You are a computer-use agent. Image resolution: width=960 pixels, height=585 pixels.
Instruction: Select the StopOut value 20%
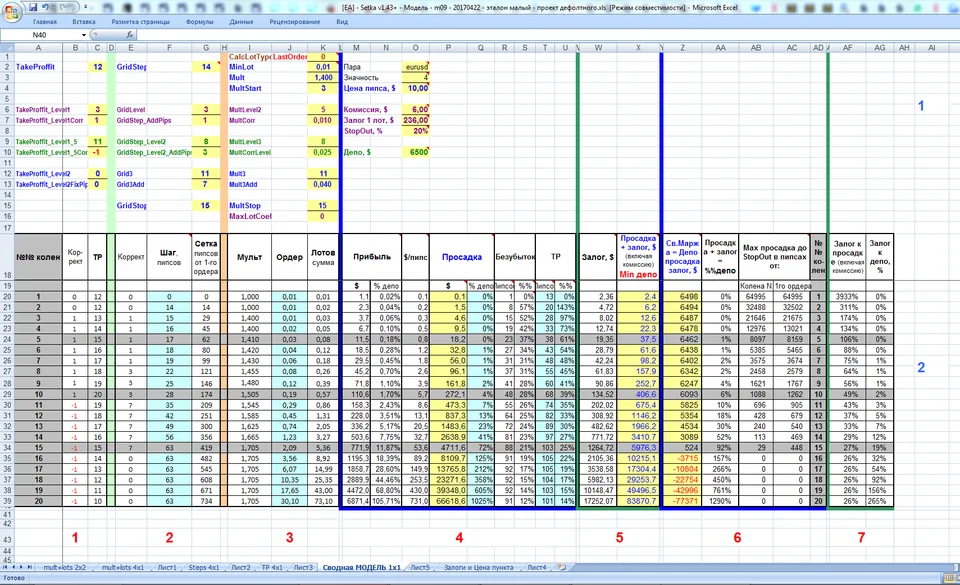pyautogui.click(x=416, y=131)
